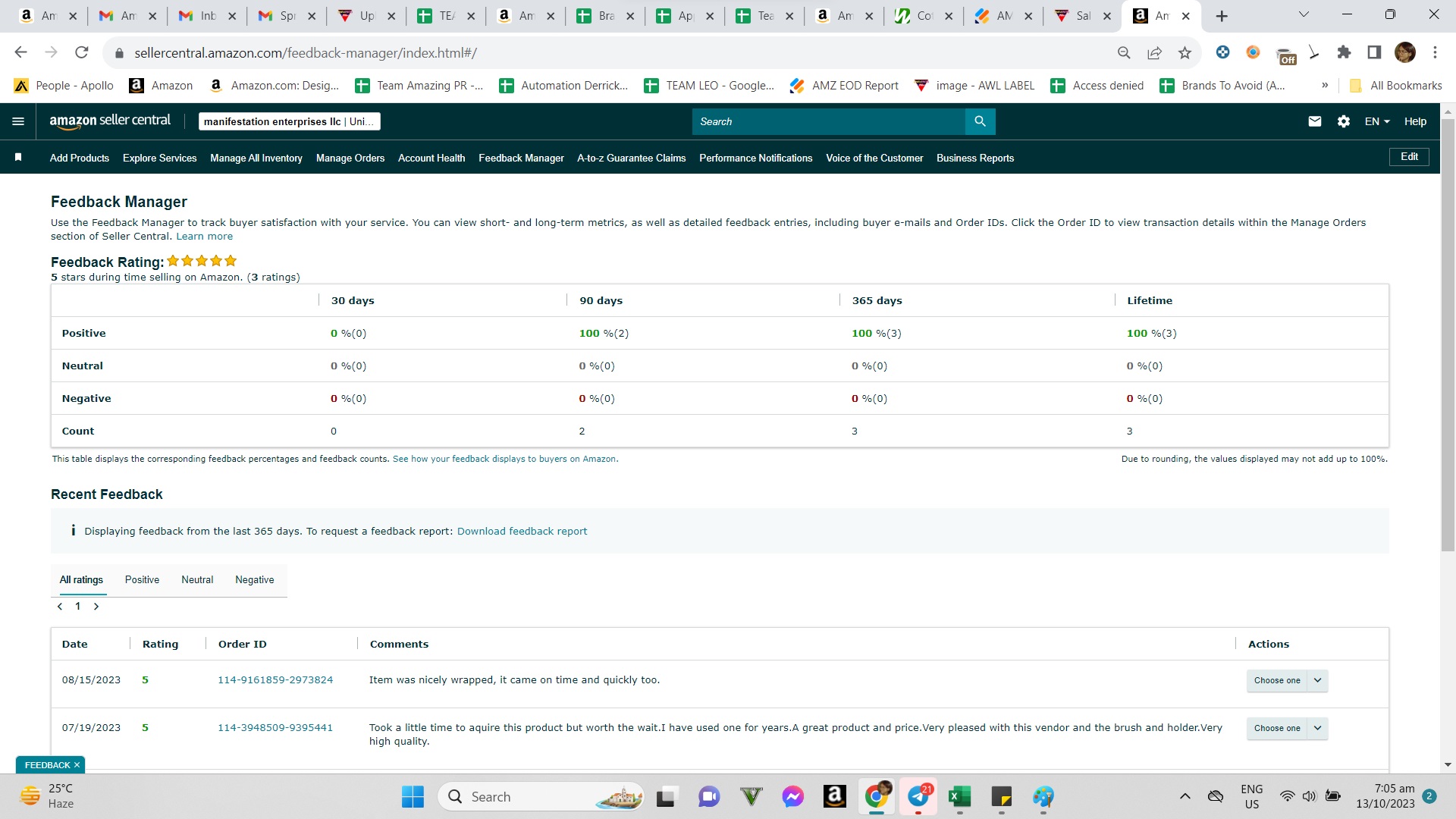Open the Add Products menu item

(80, 158)
